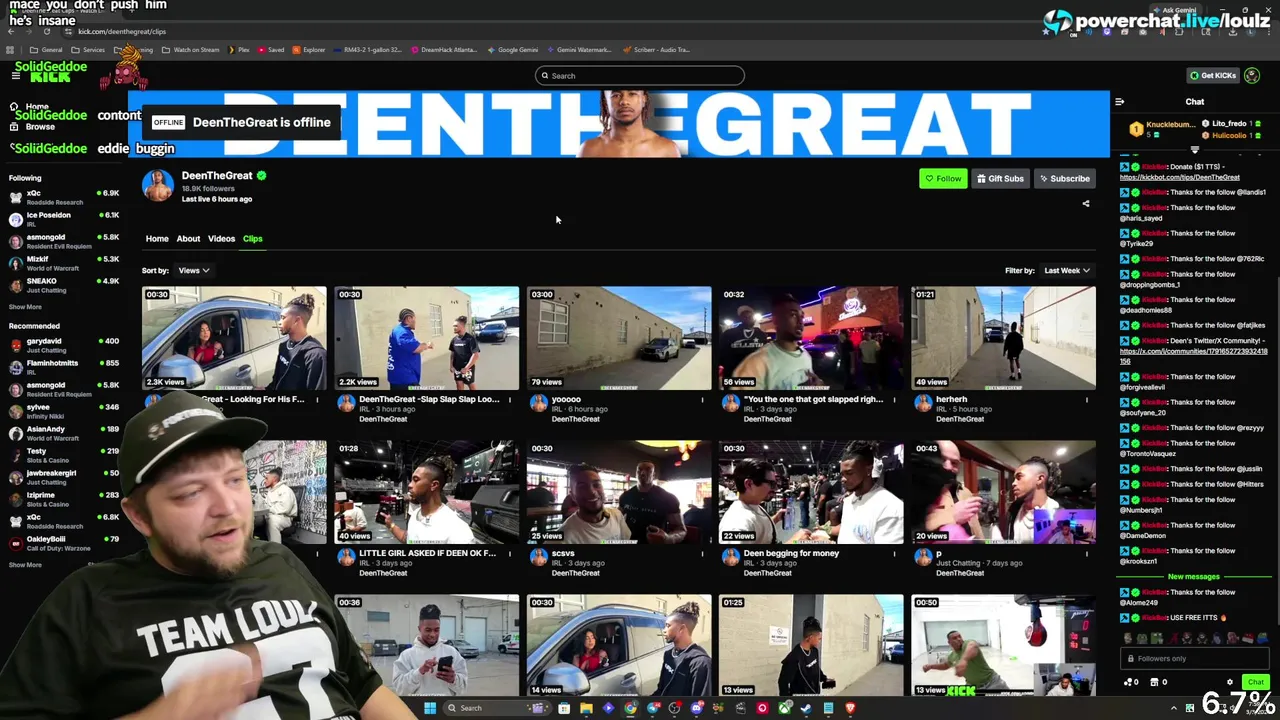Open Xbox app from the taskbar
The height and width of the screenshot is (720, 1280).
point(784,708)
